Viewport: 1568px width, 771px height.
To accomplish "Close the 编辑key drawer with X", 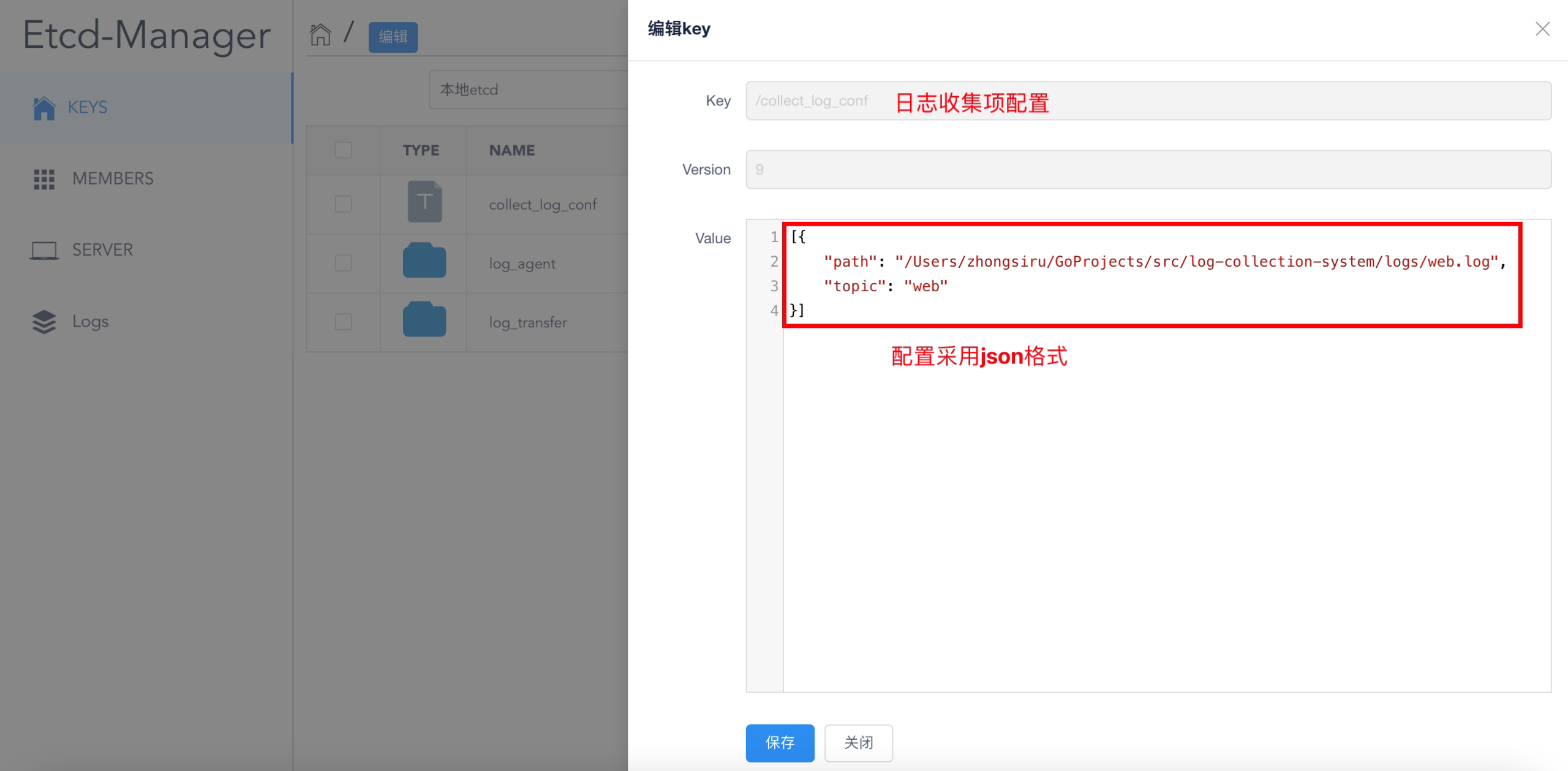I will coord(1542,29).
